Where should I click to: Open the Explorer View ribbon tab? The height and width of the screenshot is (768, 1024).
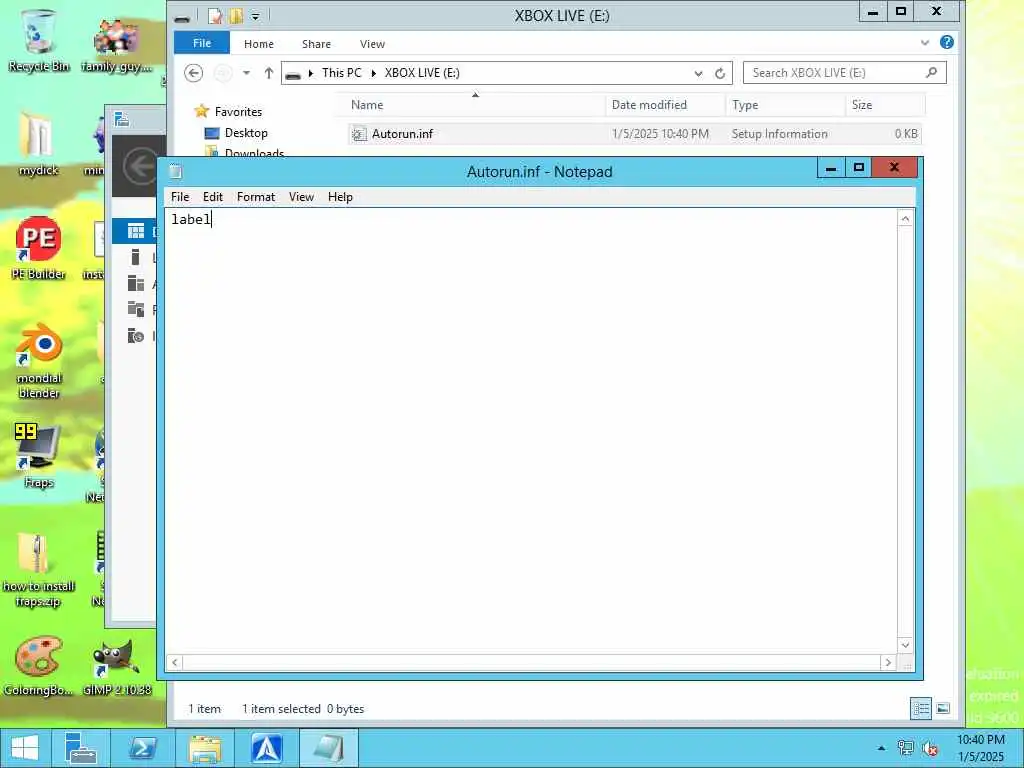(372, 44)
